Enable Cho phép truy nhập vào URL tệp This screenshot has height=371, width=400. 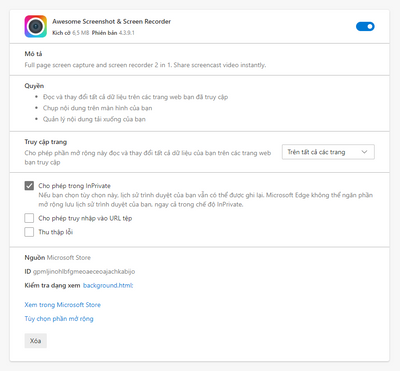click(x=29, y=218)
